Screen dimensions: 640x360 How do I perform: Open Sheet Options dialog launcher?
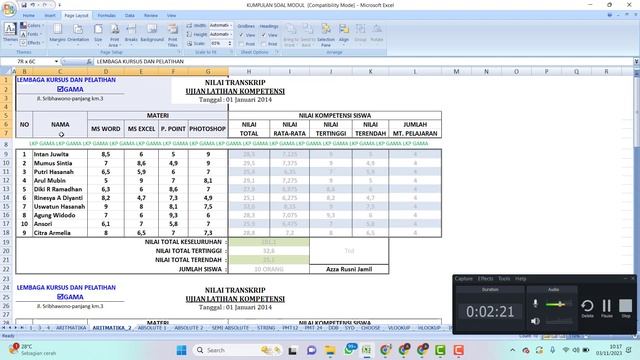[x=277, y=52]
